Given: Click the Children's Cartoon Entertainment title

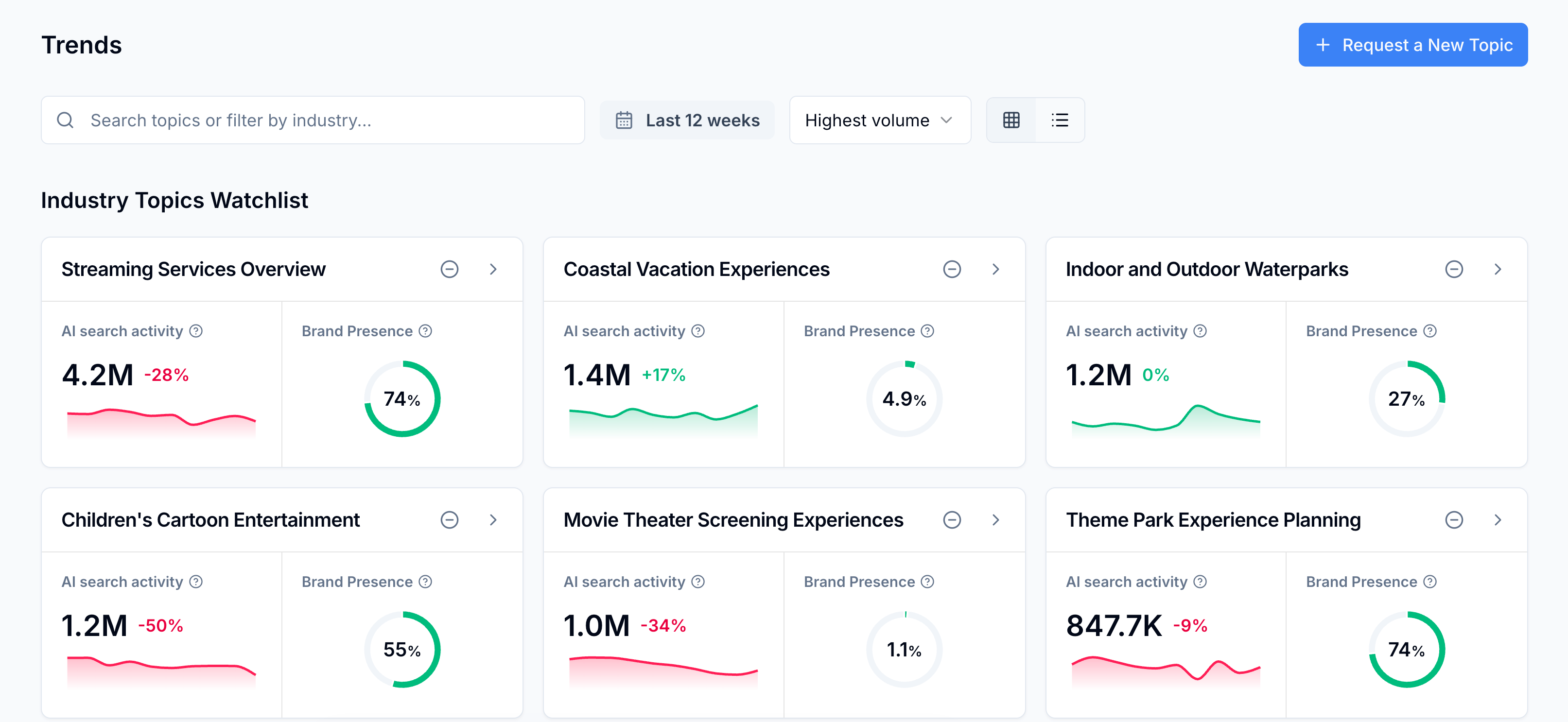Looking at the screenshot, I should pos(210,519).
